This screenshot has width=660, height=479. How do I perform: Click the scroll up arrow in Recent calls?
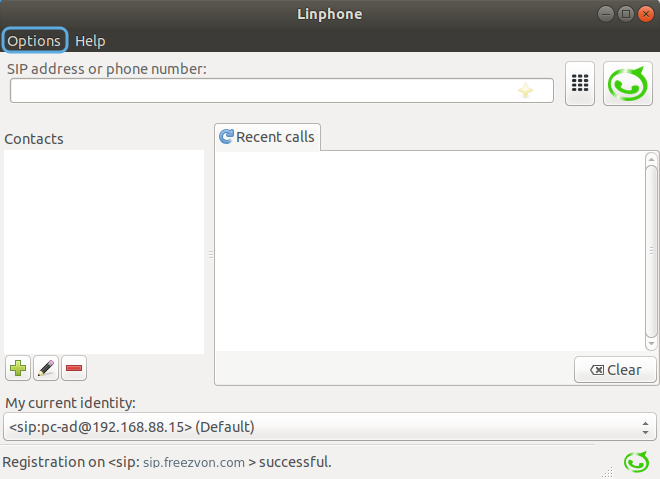tap(651, 159)
